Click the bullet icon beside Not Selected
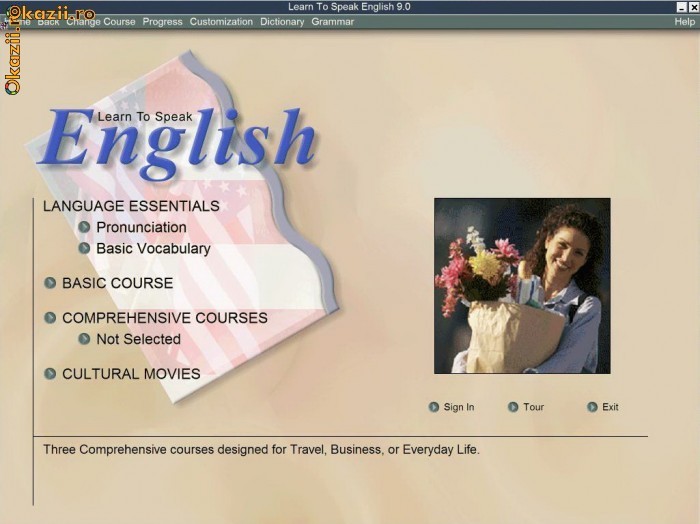This screenshot has width=700, height=524. 84,339
